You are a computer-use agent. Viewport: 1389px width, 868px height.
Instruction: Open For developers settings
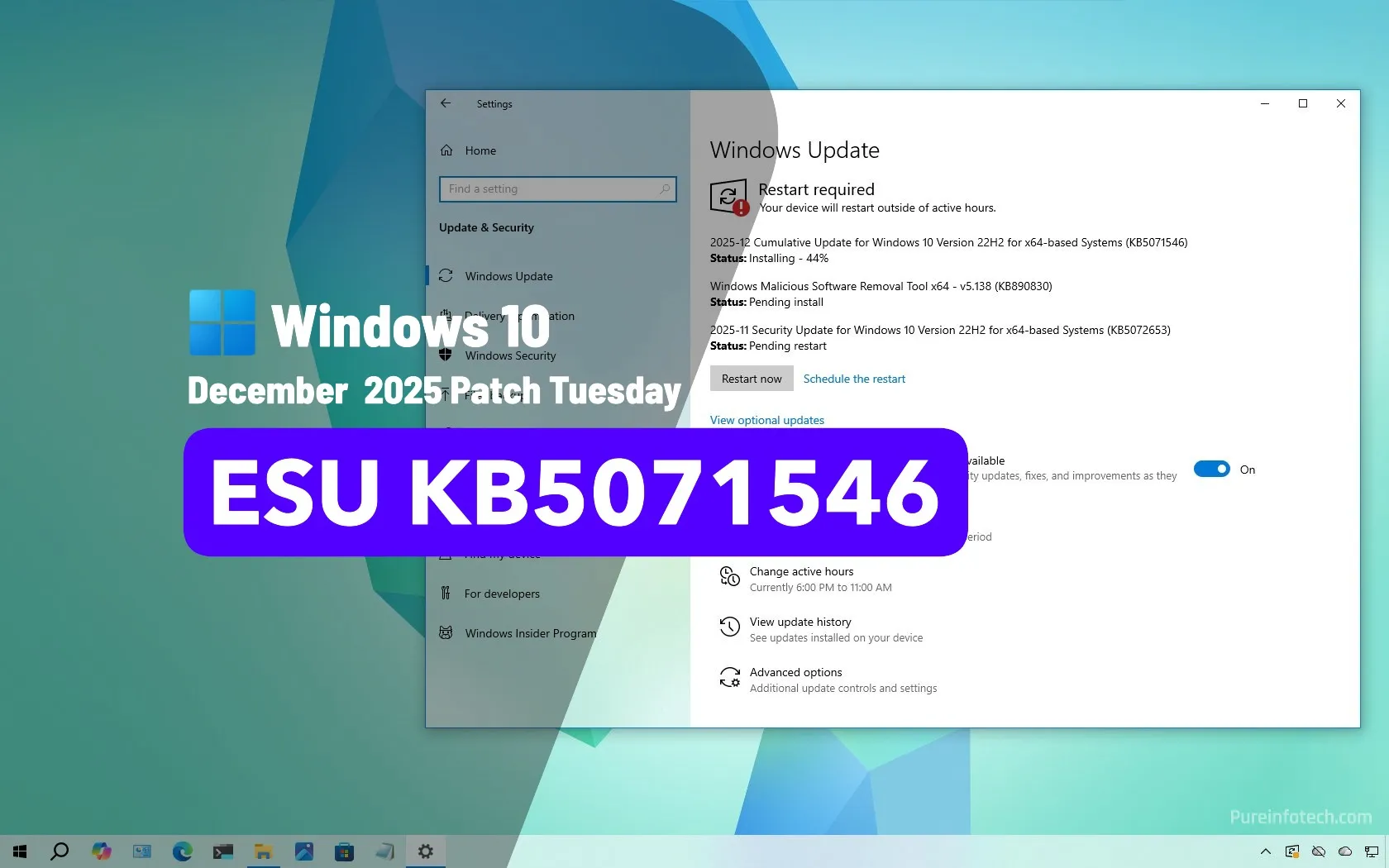pos(501,594)
